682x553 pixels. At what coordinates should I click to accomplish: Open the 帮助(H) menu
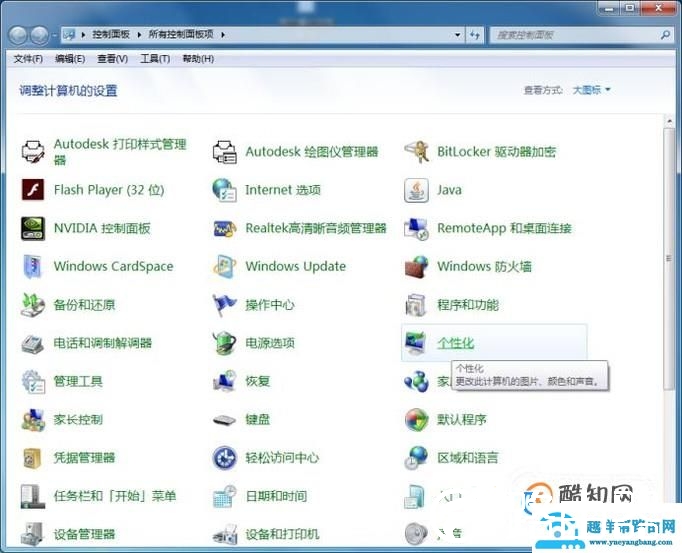click(x=198, y=59)
